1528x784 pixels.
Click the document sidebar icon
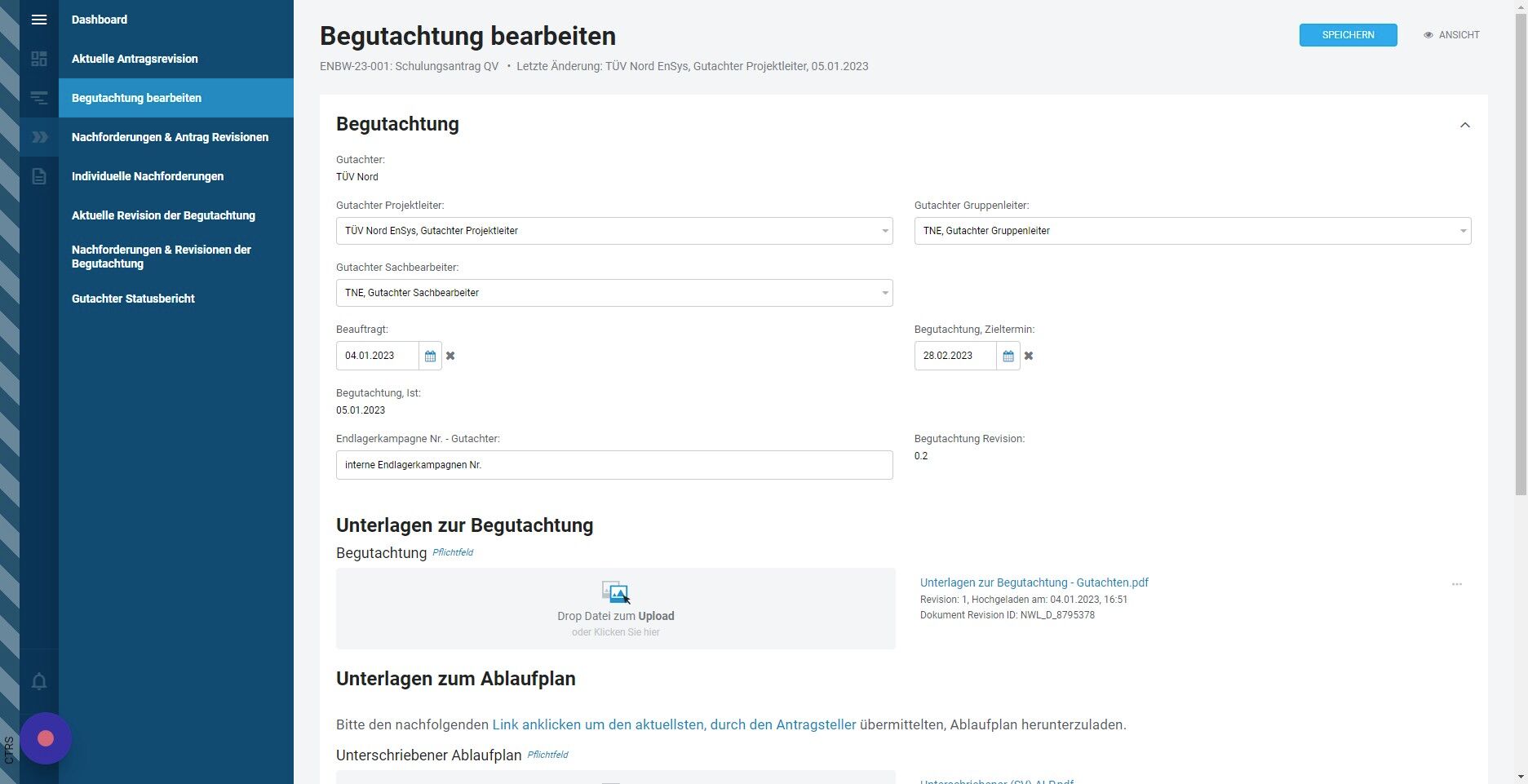39,176
